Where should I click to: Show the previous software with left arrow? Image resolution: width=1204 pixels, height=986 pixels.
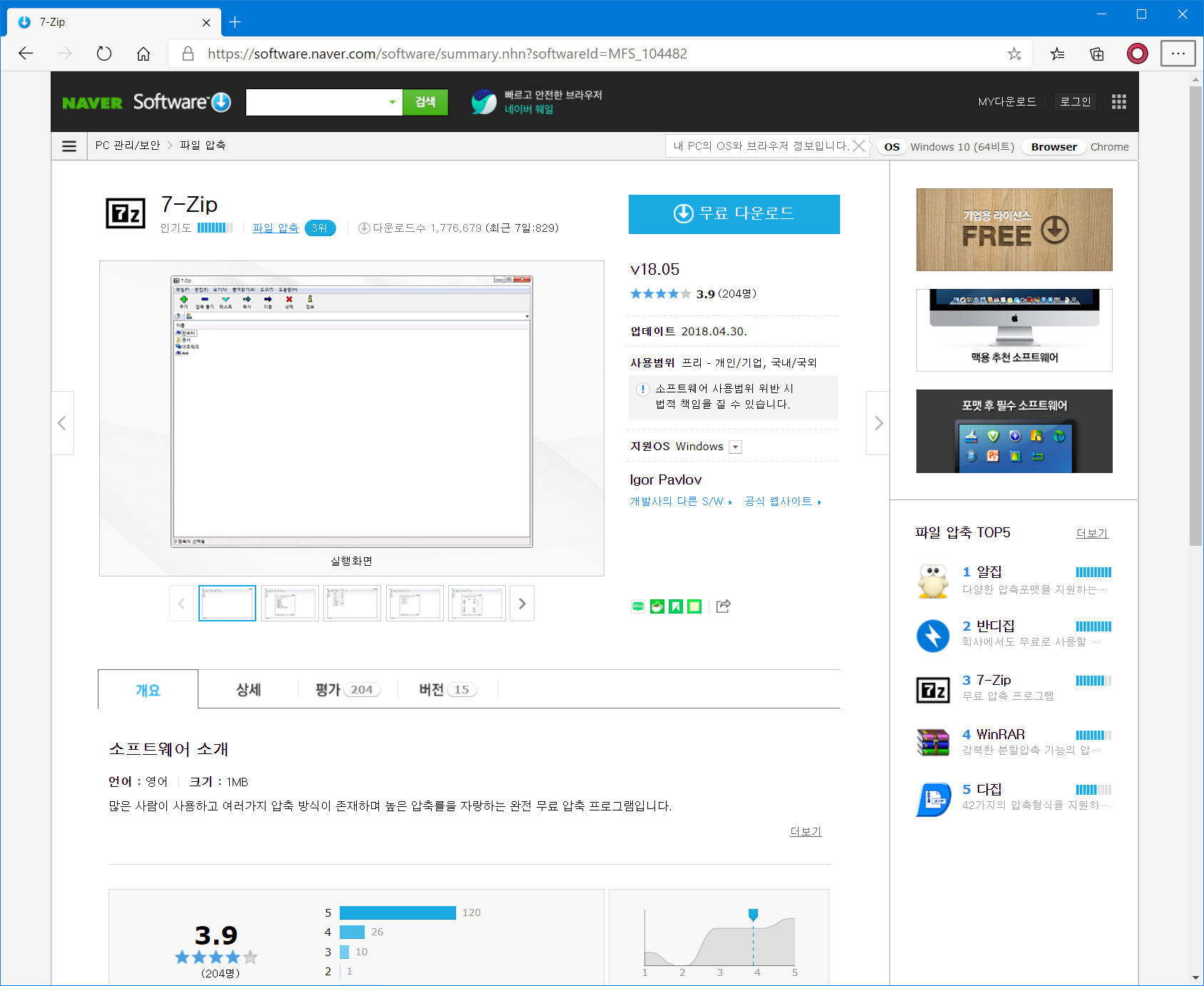pyautogui.click(x=63, y=423)
